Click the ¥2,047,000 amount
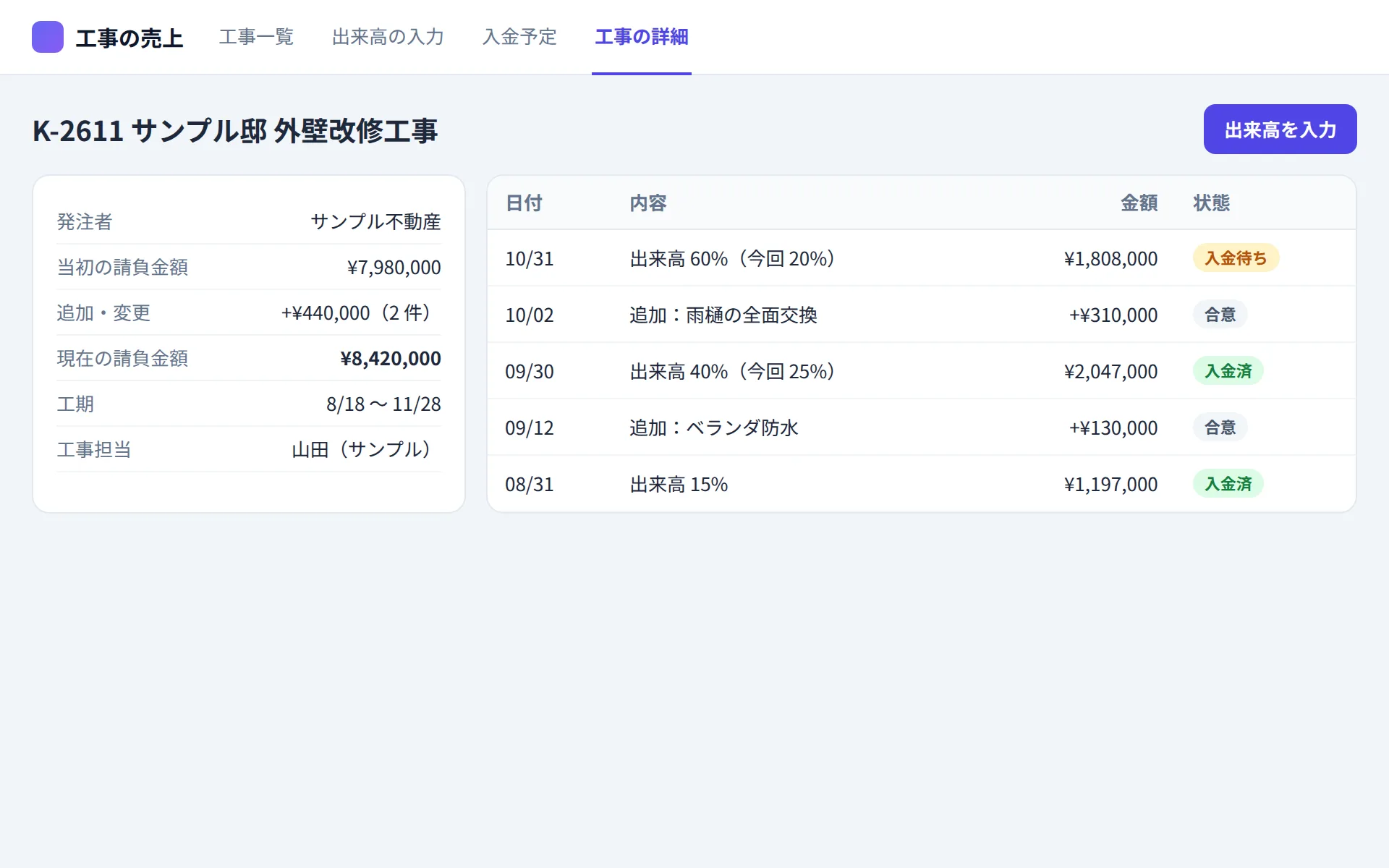Screen dimensions: 1389x868 [x=1110, y=371]
